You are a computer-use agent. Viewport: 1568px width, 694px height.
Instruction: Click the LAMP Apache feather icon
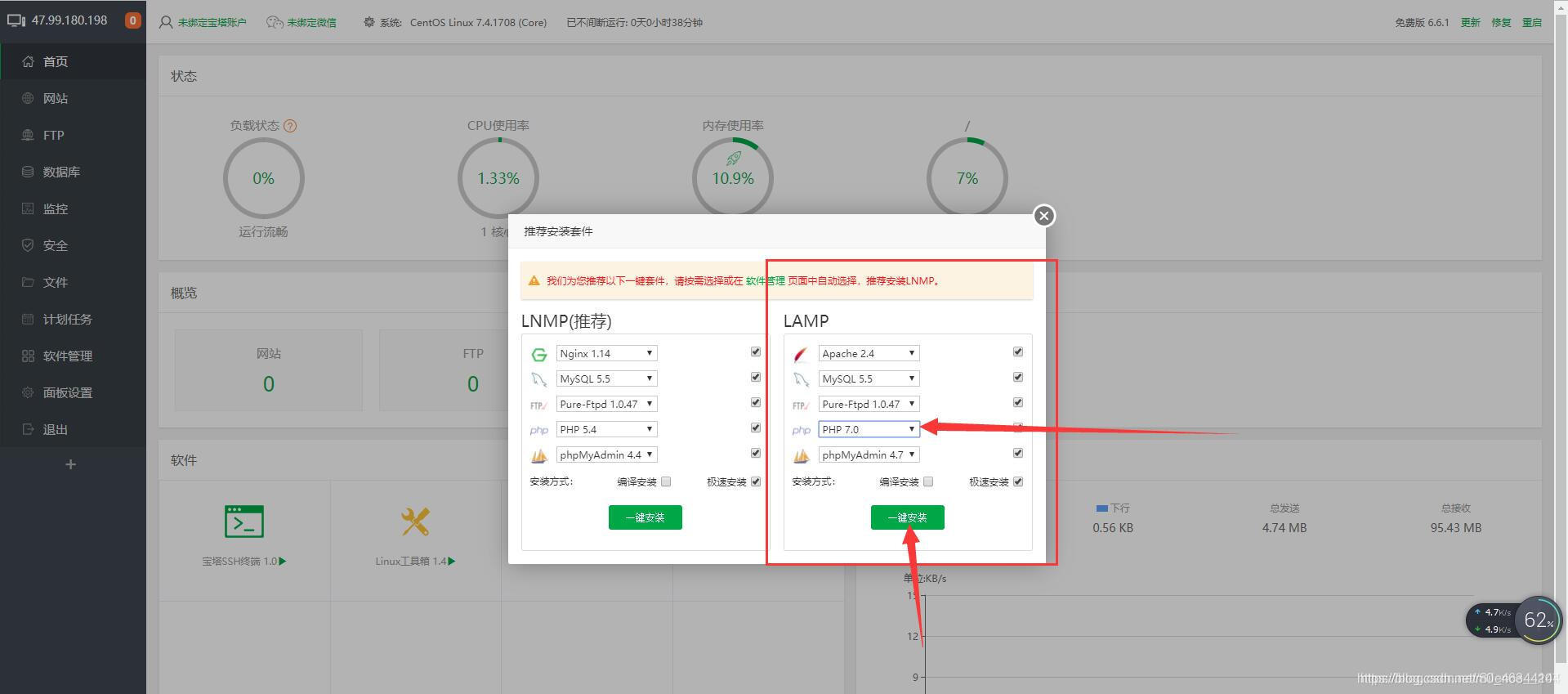801,354
